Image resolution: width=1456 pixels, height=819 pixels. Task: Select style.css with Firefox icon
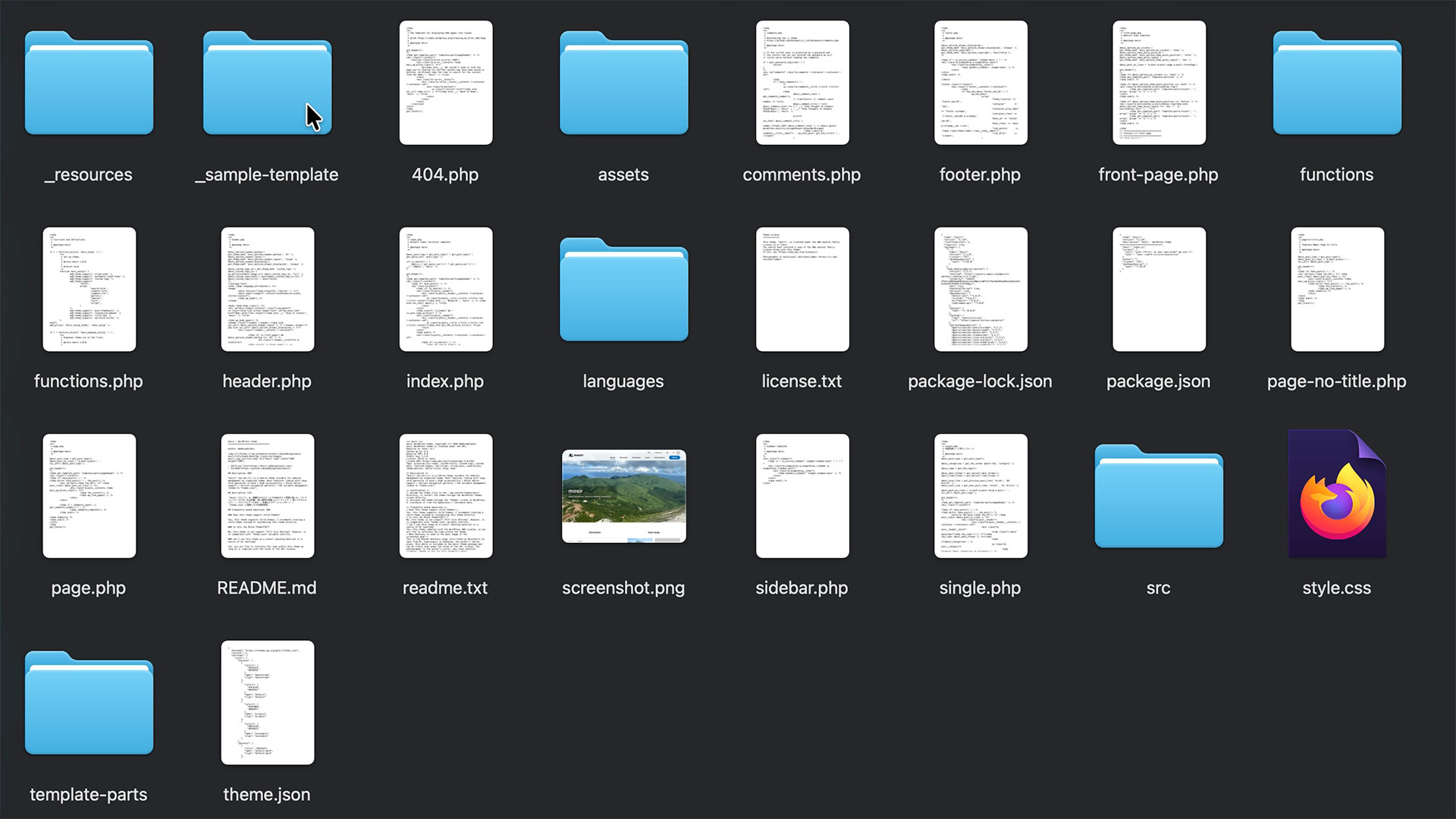click(x=1336, y=496)
